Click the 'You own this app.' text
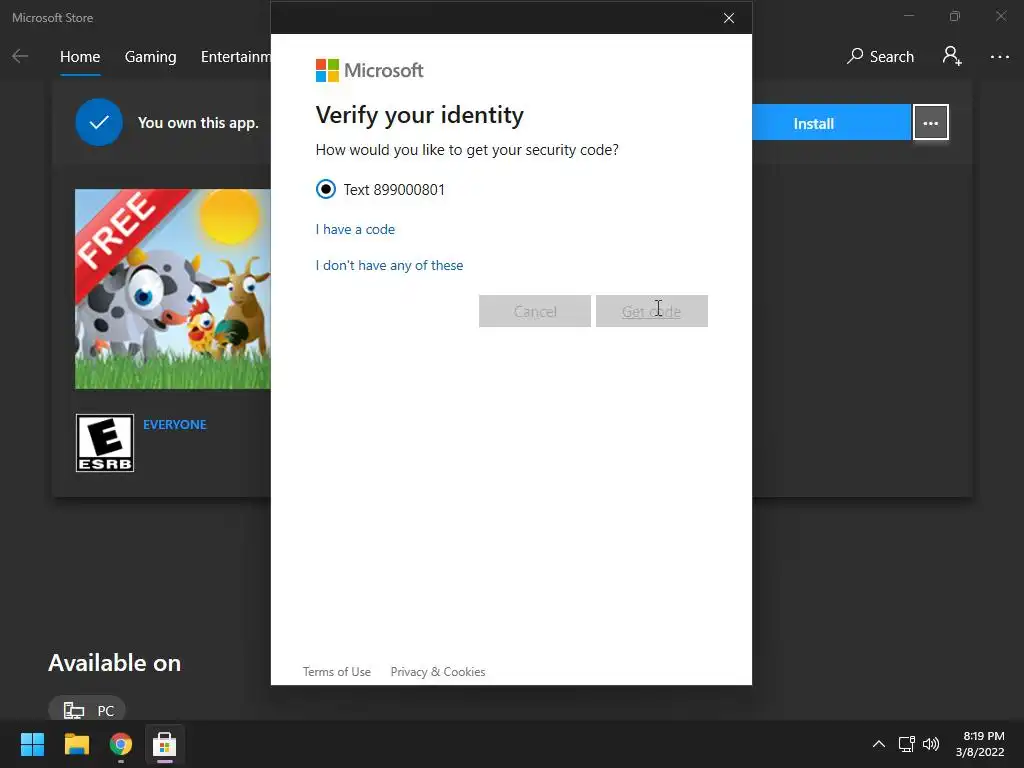The width and height of the screenshot is (1024, 768). pos(198,123)
